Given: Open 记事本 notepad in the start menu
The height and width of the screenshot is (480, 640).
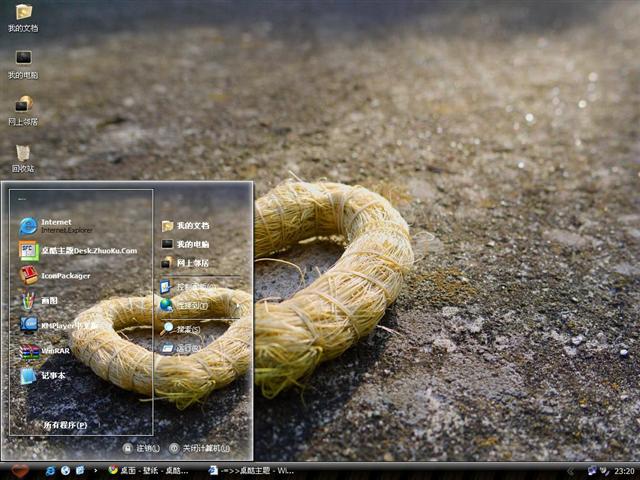Looking at the screenshot, I should (x=42, y=376).
